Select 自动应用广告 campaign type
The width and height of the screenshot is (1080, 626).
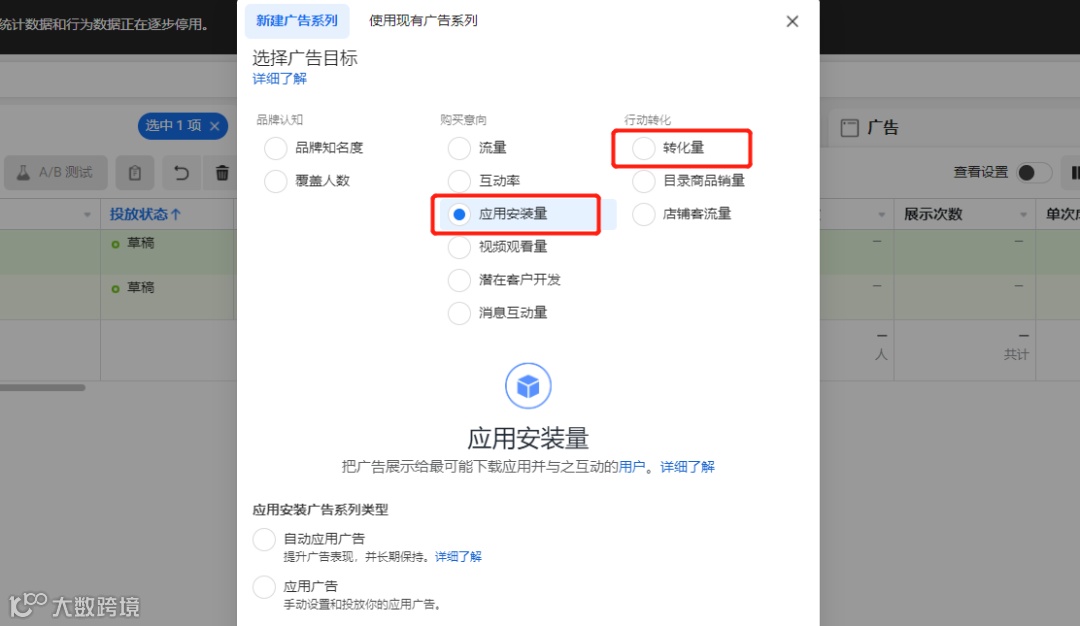tap(264, 539)
